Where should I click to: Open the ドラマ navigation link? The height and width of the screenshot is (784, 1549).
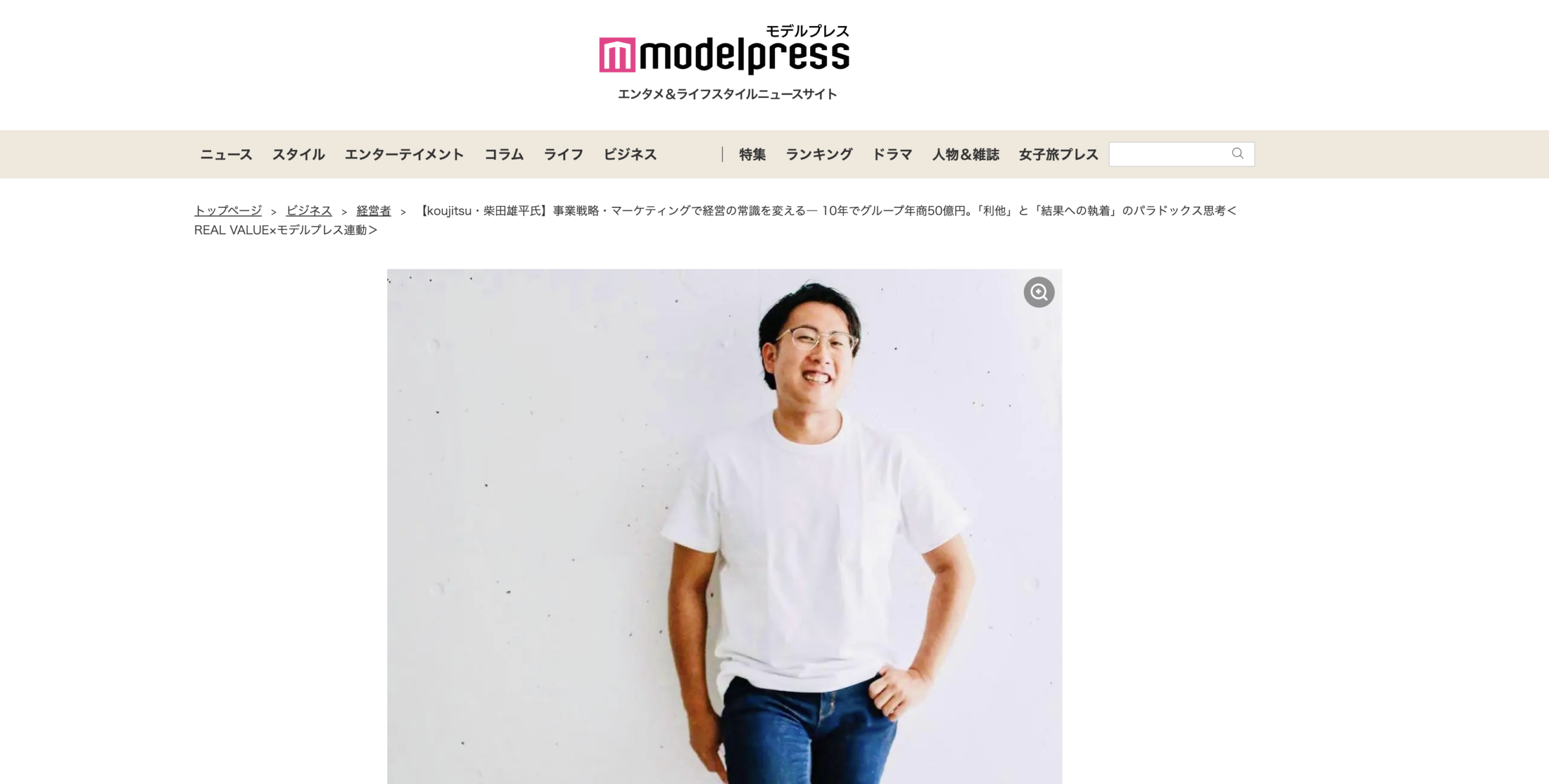click(x=892, y=154)
